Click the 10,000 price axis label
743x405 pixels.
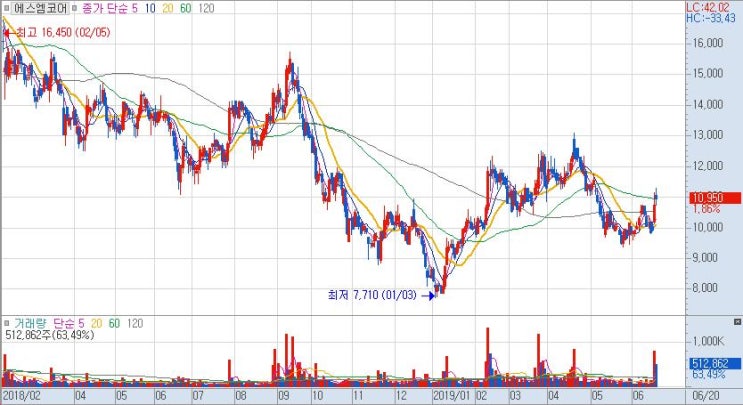(x=708, y=227)
